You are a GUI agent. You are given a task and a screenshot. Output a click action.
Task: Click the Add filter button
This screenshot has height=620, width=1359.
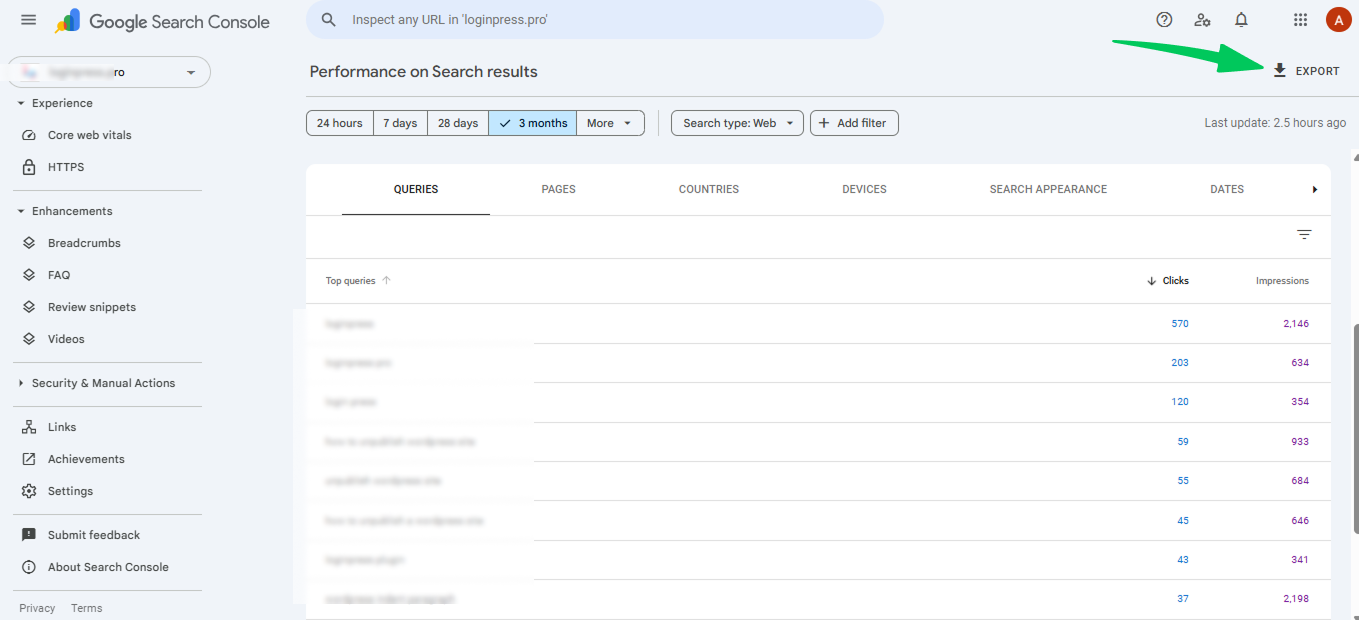pyautogui.click(x=855, y=123)
